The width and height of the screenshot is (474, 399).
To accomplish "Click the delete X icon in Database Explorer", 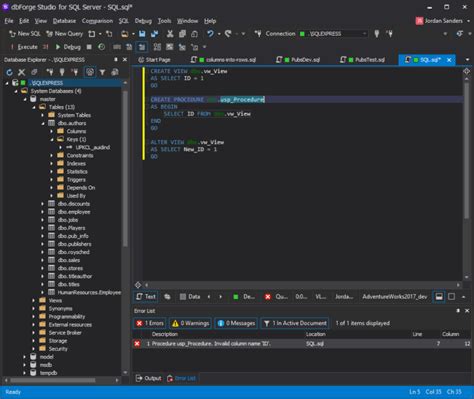I will pyautogui.click(x=22, y=72).
